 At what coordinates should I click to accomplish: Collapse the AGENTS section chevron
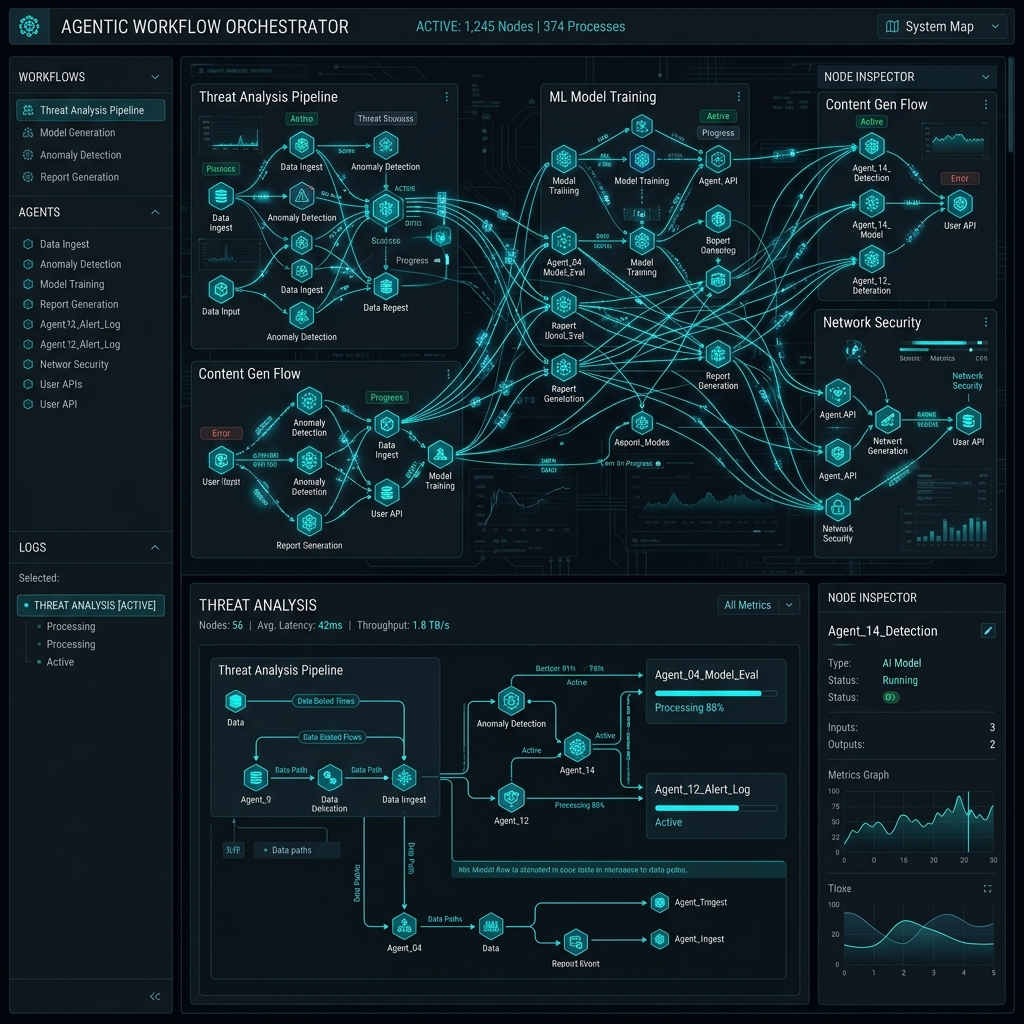155,212
